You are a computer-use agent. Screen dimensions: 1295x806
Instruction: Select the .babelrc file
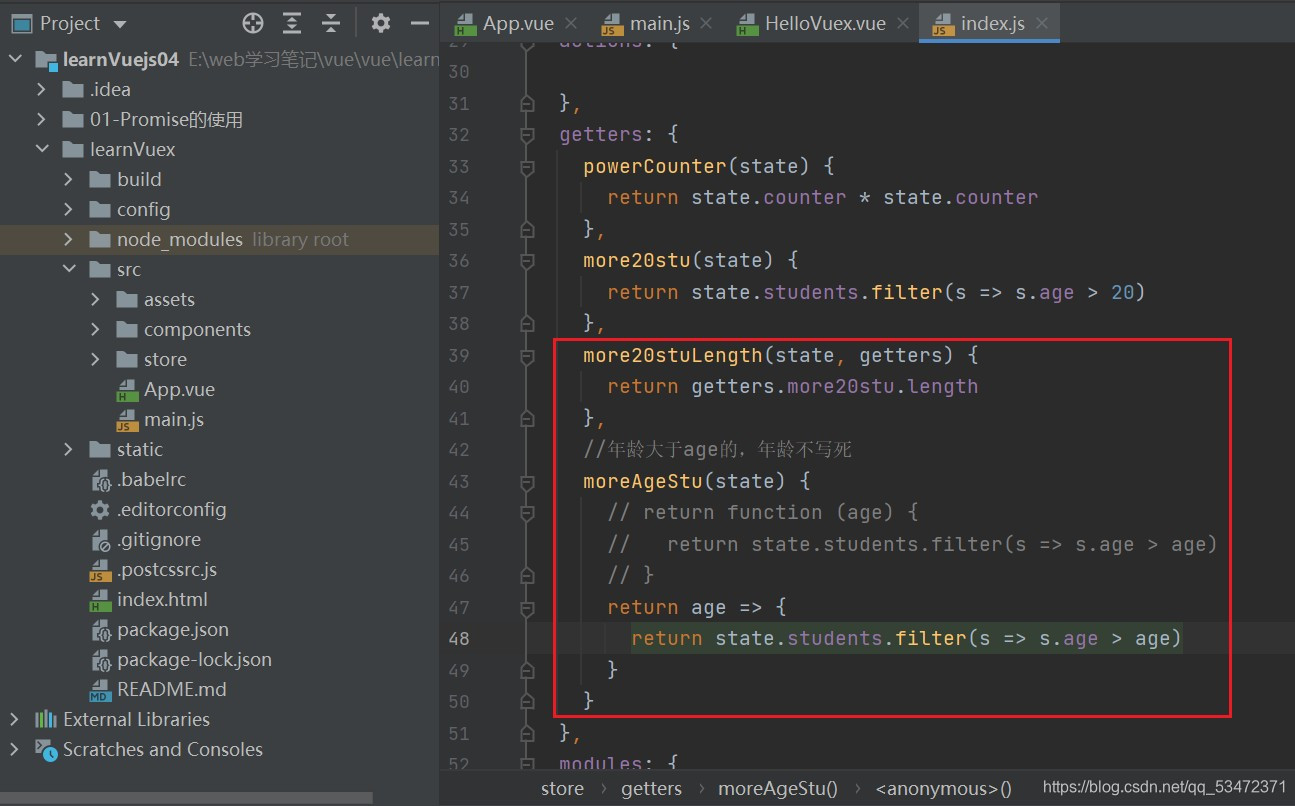point(151,479)
